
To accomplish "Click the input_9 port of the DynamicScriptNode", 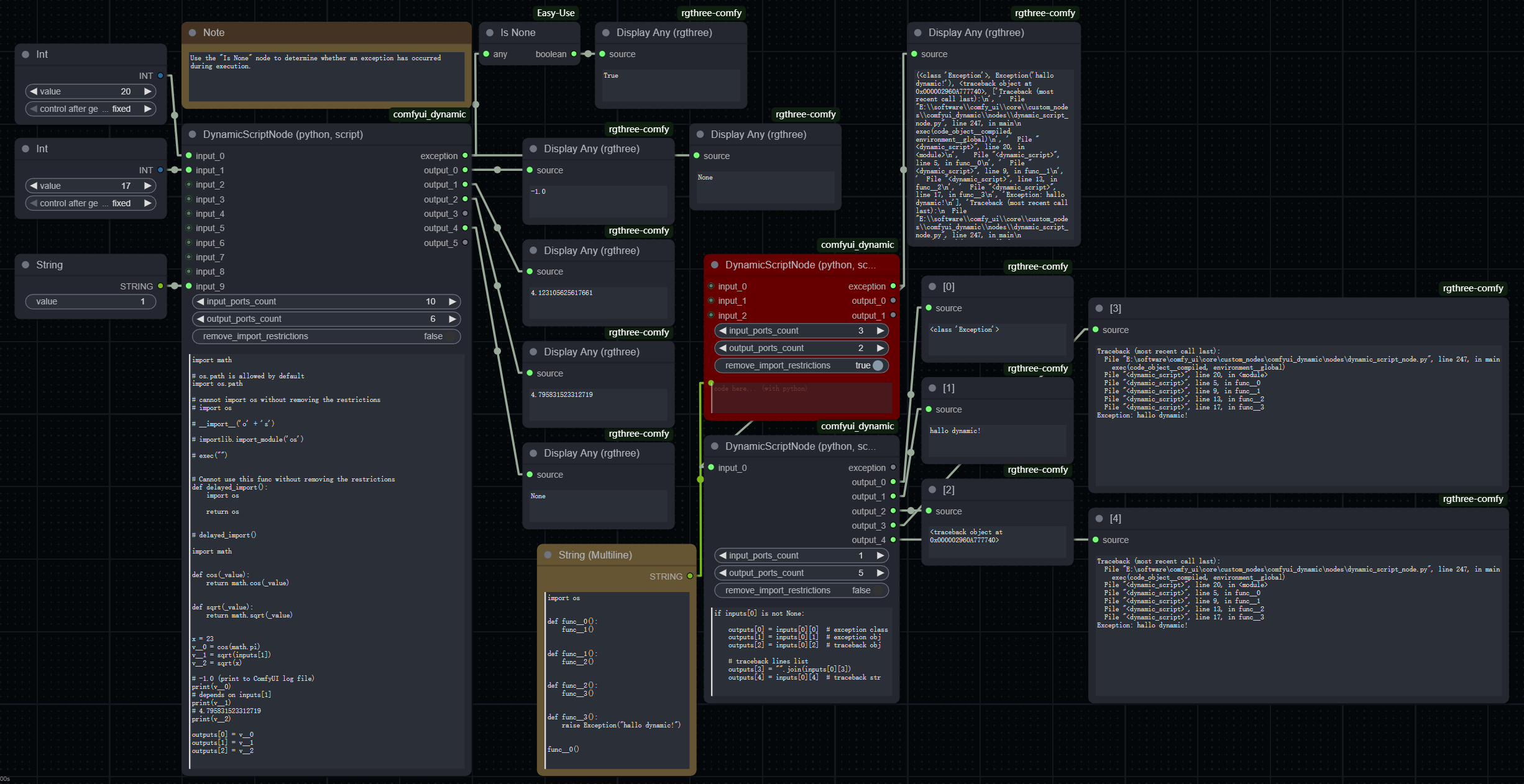I will click(189, 286).
